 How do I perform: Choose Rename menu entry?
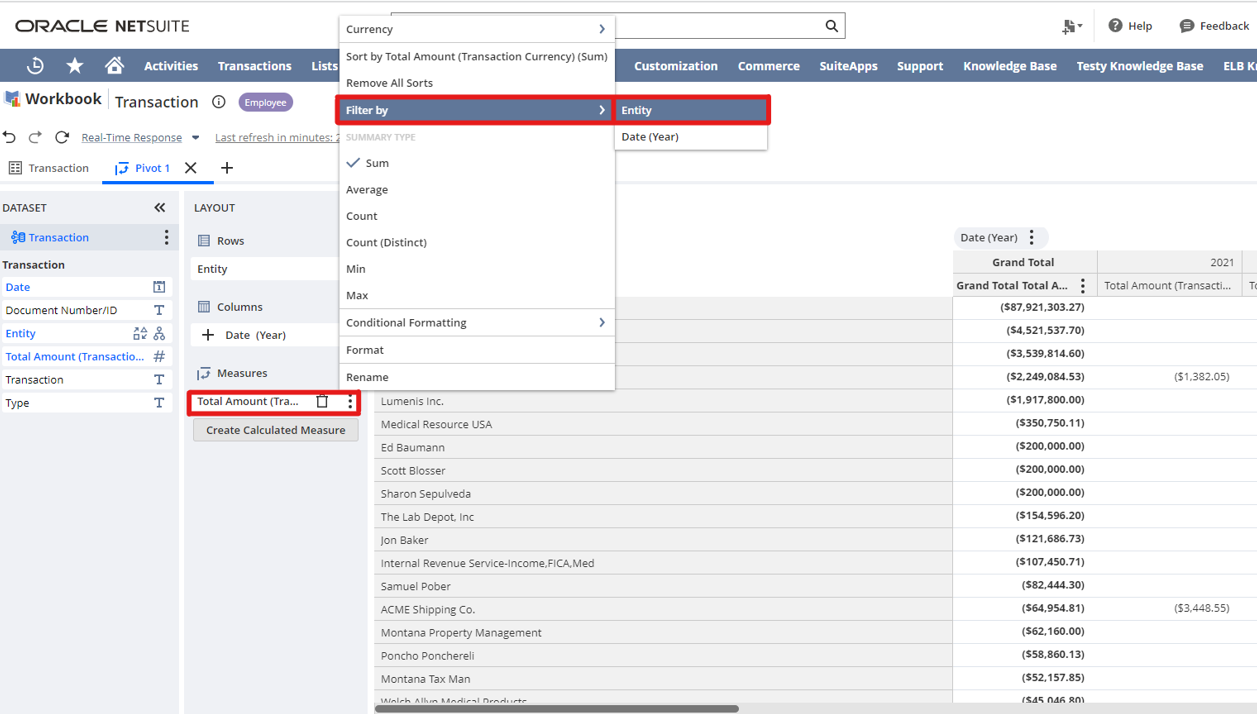pyautogui.click(x=476, y=377)
